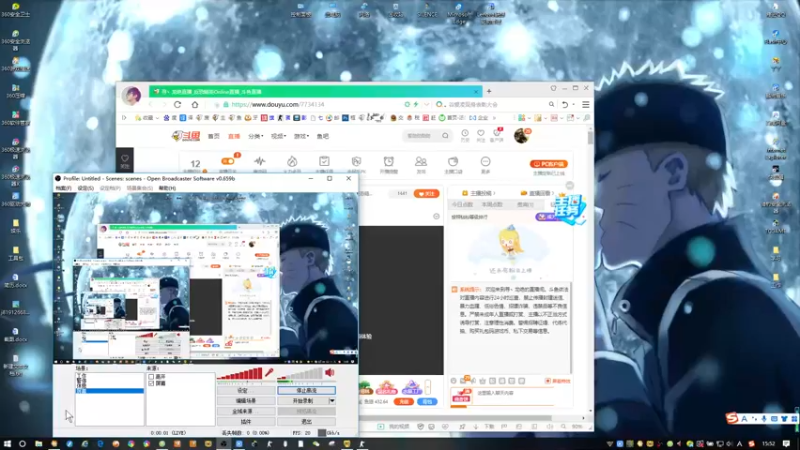
Task: Click the orange PC客户端 button
Action: [x=549, y=164]
